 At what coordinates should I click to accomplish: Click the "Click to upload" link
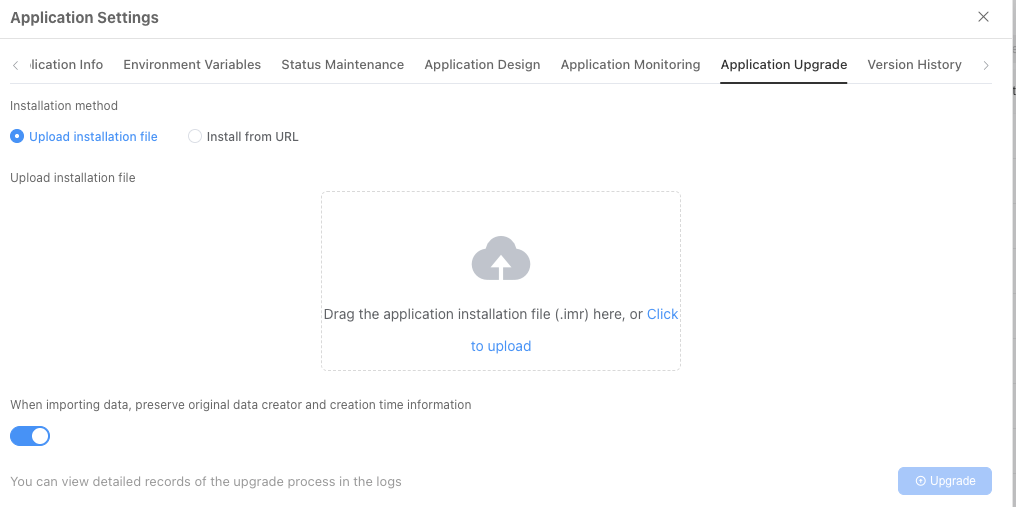[x=501, y=346]
